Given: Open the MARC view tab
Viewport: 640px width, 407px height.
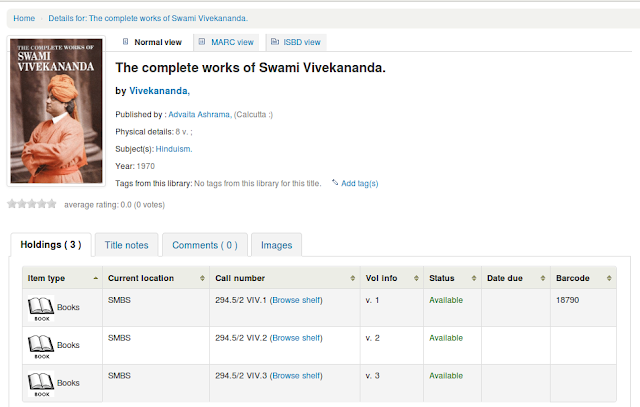Looking at the screenshot, I should [x=228, y=42].
